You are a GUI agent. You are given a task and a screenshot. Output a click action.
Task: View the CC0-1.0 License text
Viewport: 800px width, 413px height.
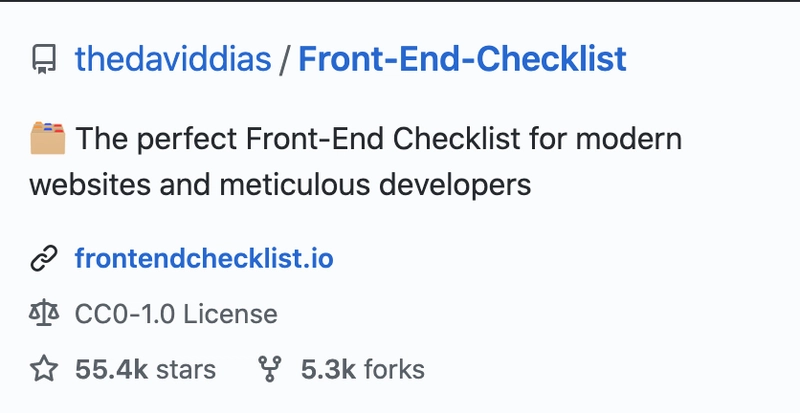176,314
